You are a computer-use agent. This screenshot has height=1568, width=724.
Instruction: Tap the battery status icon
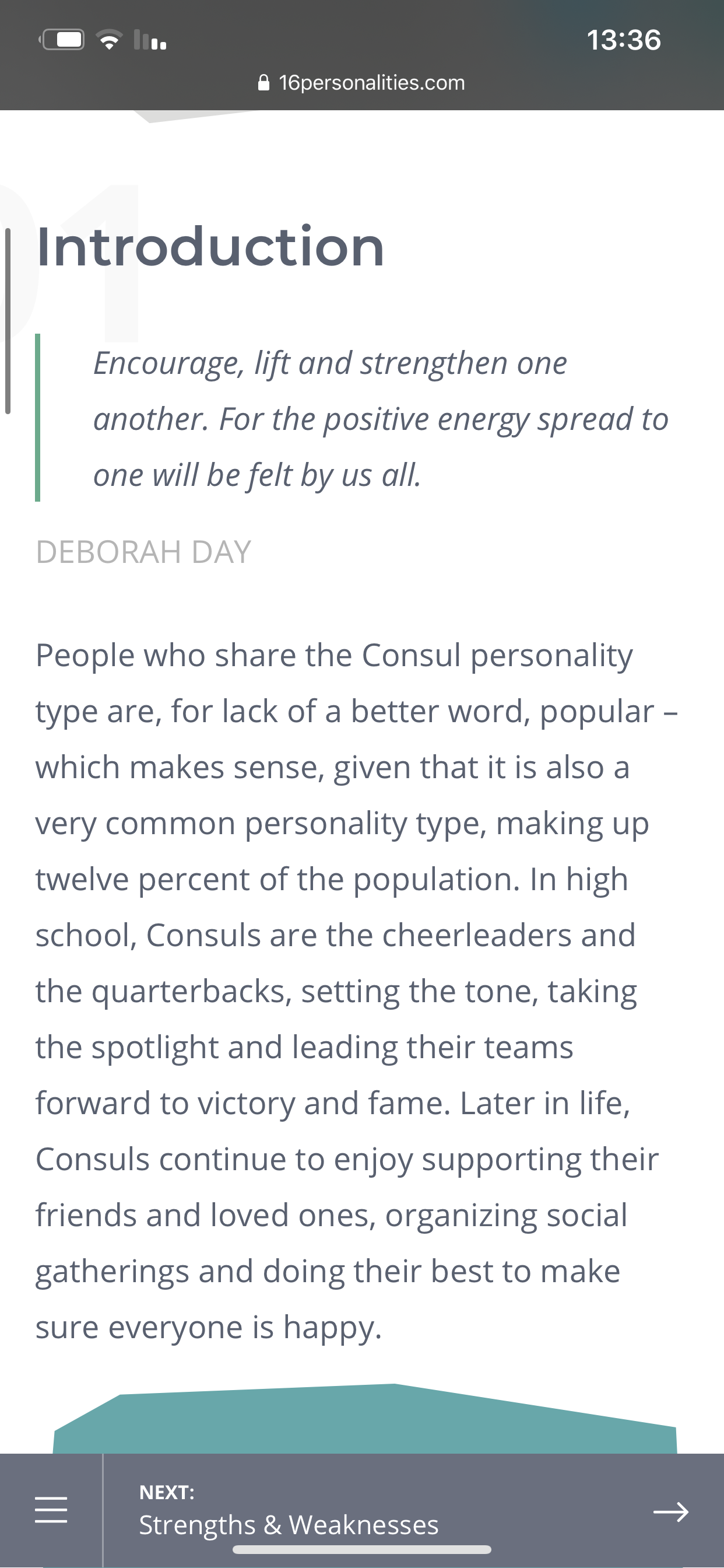61,40
